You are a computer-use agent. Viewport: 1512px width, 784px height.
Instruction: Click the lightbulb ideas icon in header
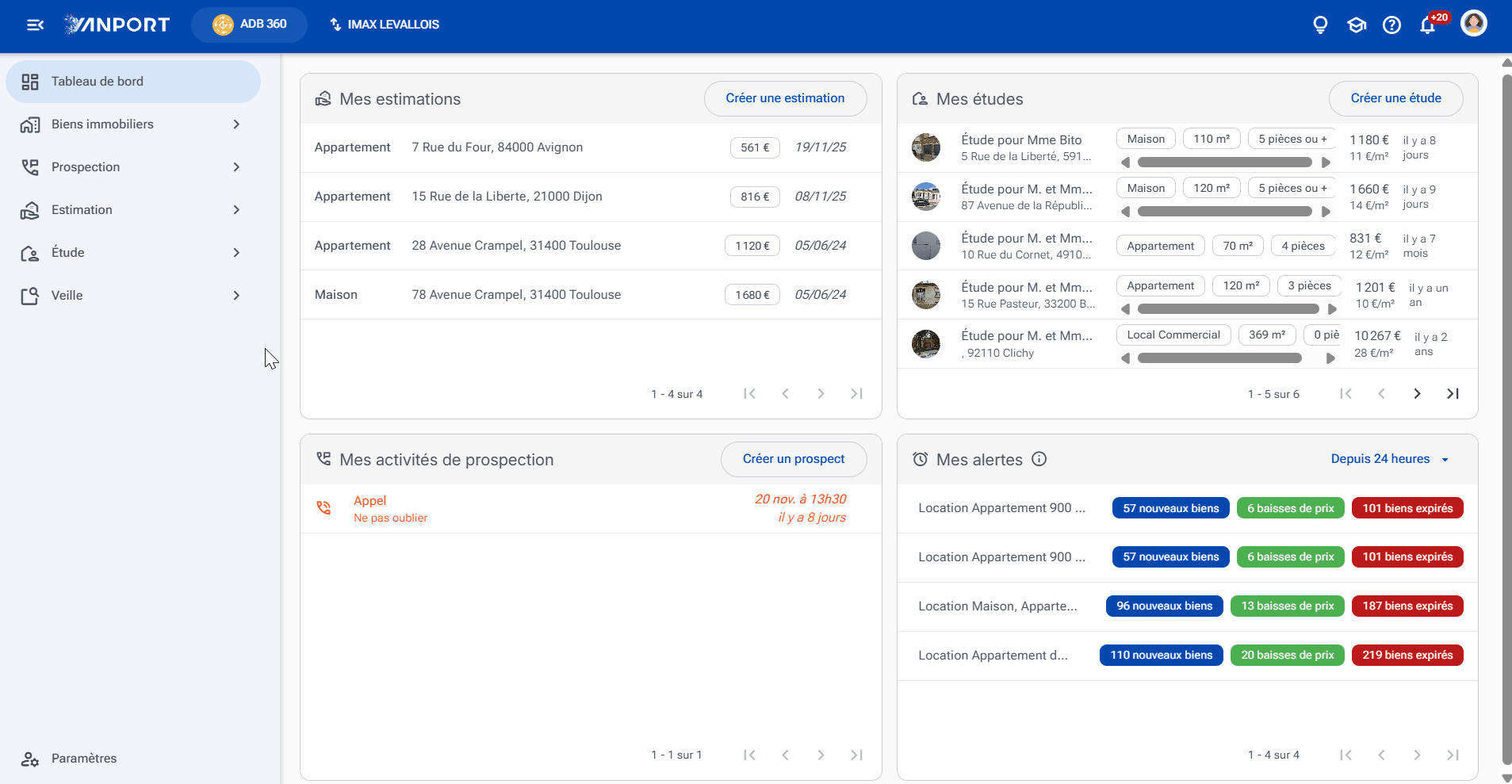pos(1320,25)
